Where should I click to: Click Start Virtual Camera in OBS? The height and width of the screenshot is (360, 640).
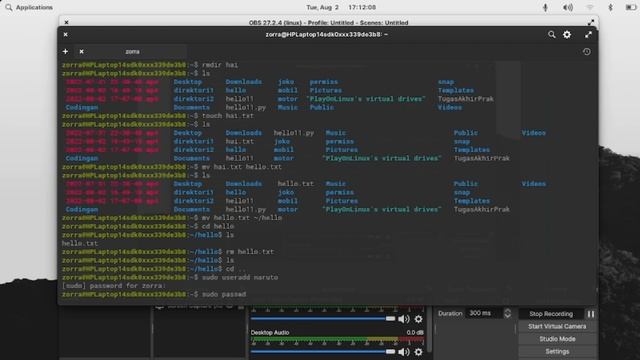point(557,327)
